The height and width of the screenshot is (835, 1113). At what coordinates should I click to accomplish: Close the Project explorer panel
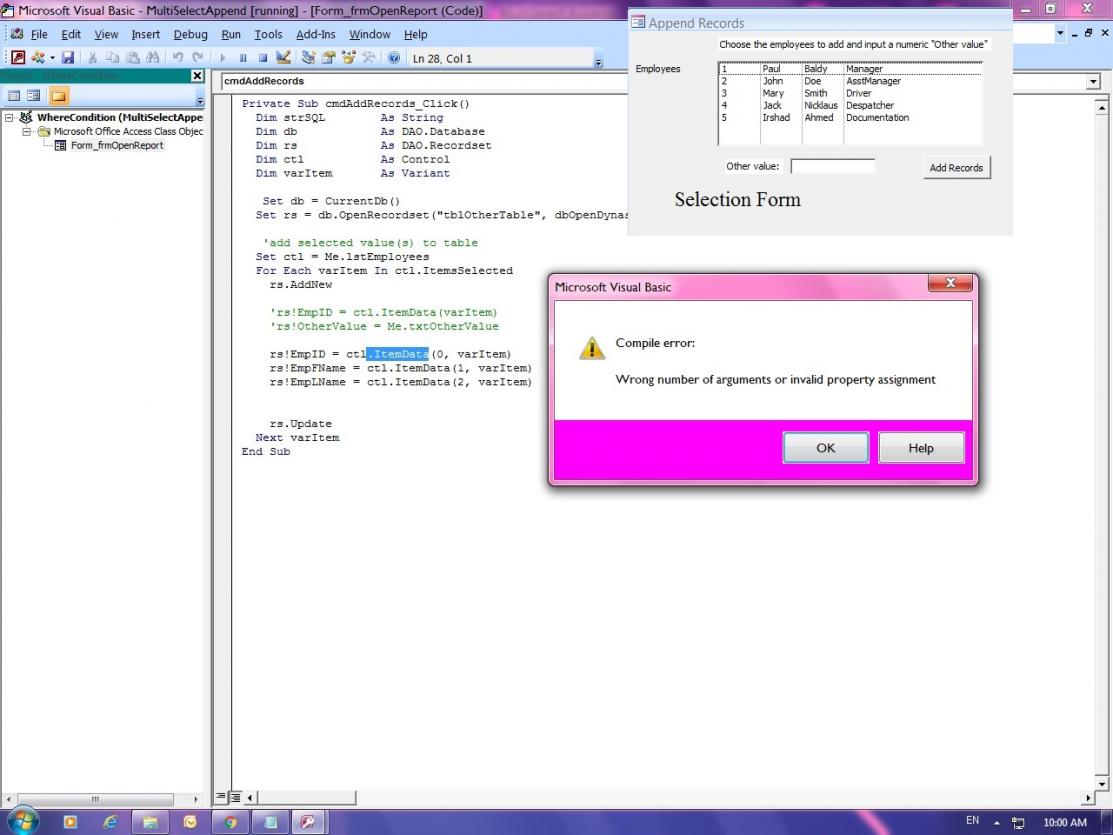tap(197, 75)
